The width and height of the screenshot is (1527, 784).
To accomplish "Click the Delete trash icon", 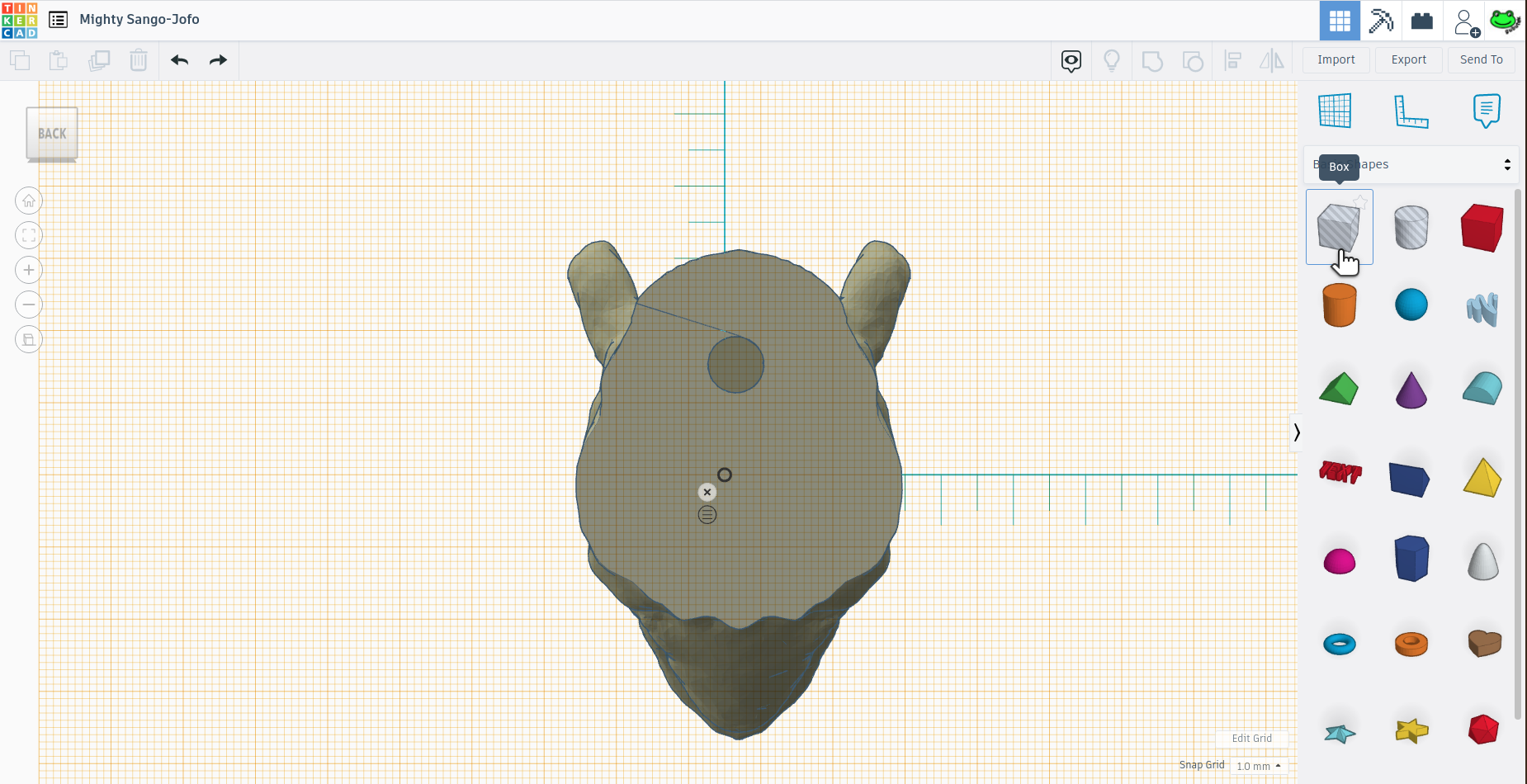I will coord(139,60).
